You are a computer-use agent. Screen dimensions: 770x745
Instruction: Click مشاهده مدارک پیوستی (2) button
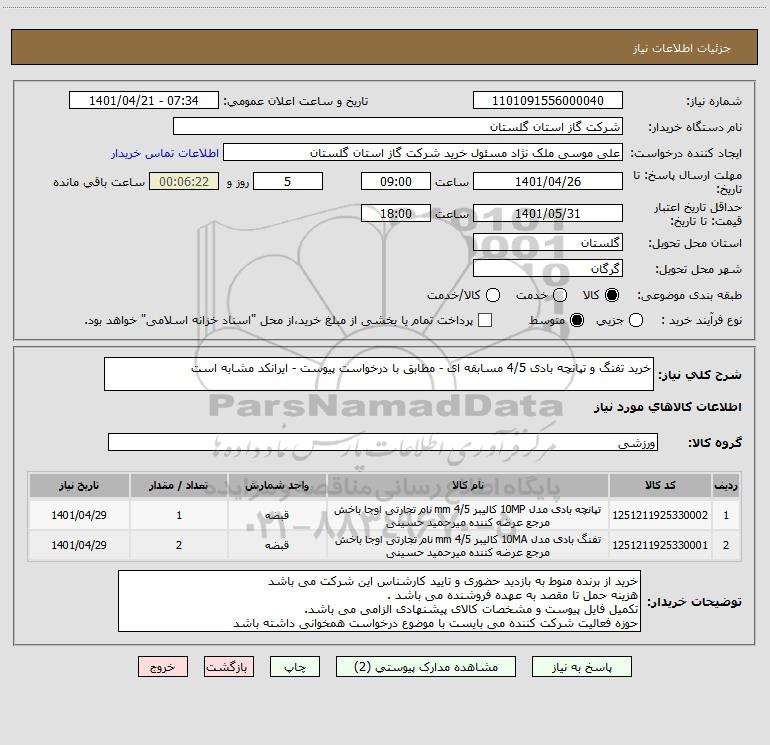tap(426, 667)
